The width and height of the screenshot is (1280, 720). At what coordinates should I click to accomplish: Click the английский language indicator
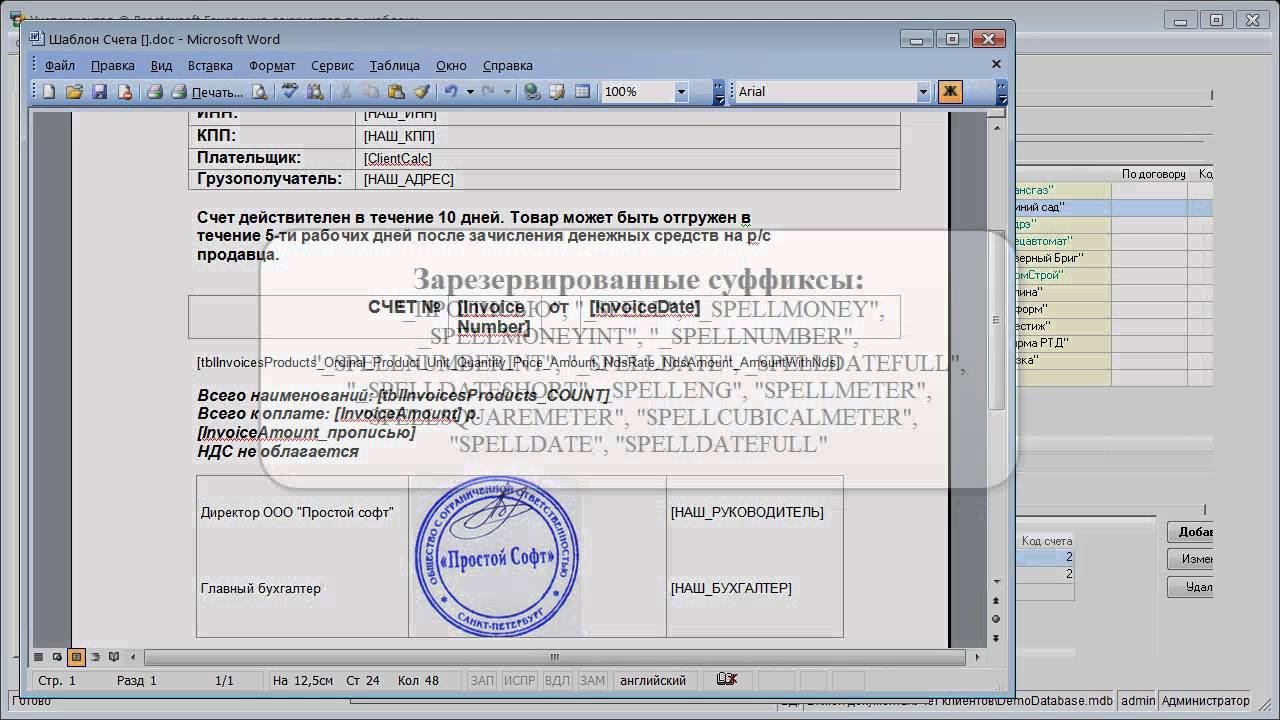(x=653, y=681)
